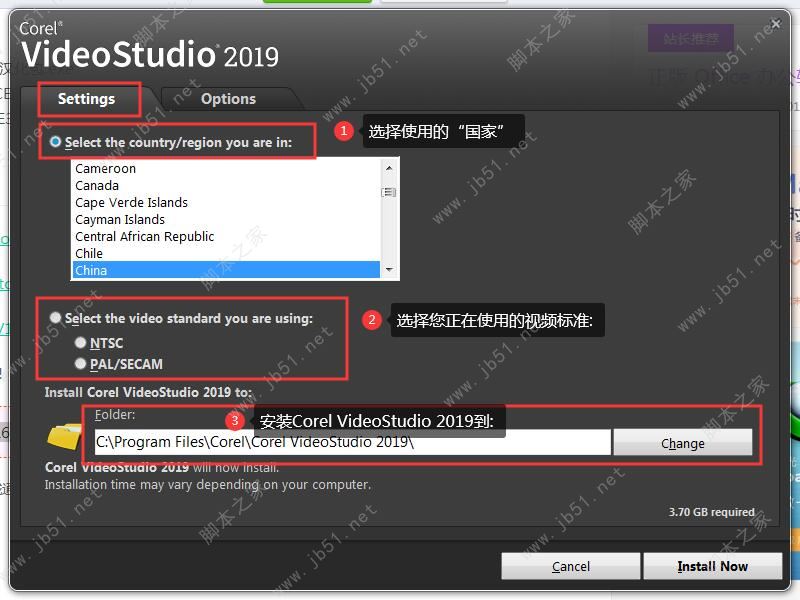800x600 pixels.
Task: Choose PAL/SECAM video standard
Action: 80,364
